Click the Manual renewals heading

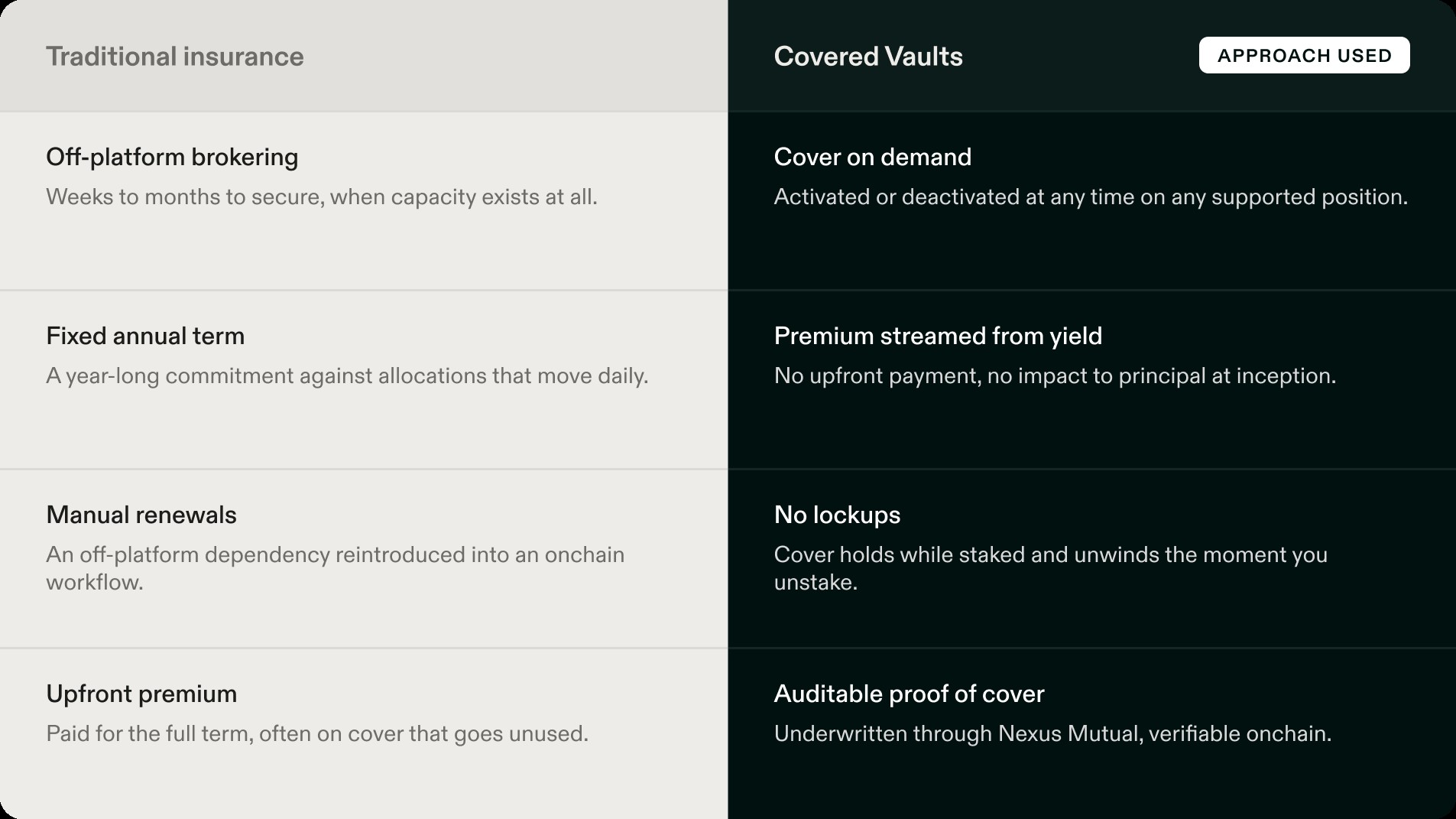141,515
